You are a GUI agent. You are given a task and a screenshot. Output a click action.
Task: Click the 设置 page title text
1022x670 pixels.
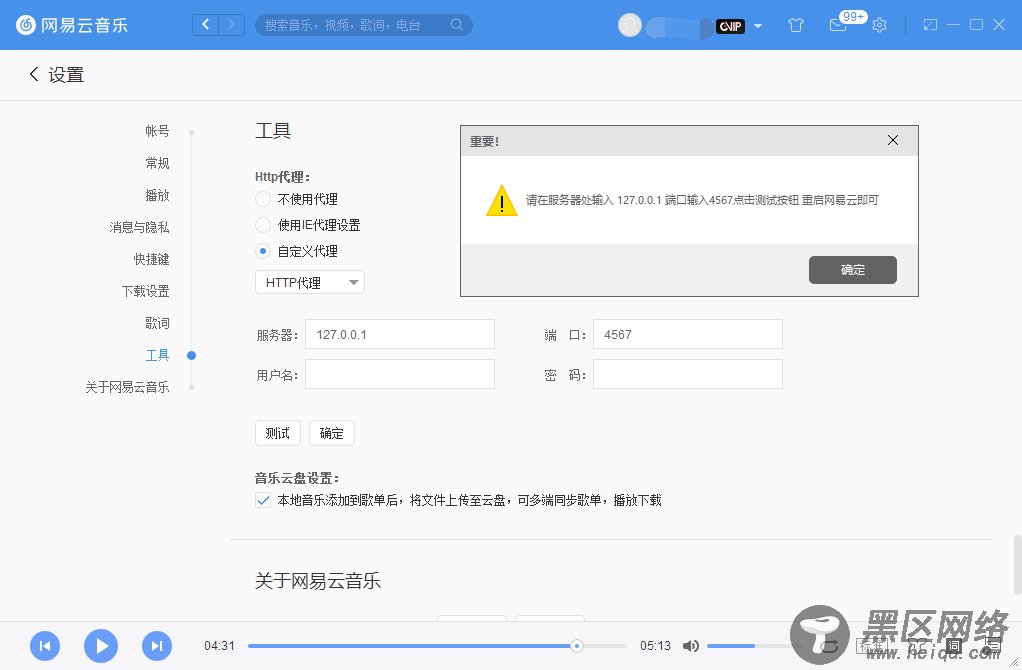[66, 75]
